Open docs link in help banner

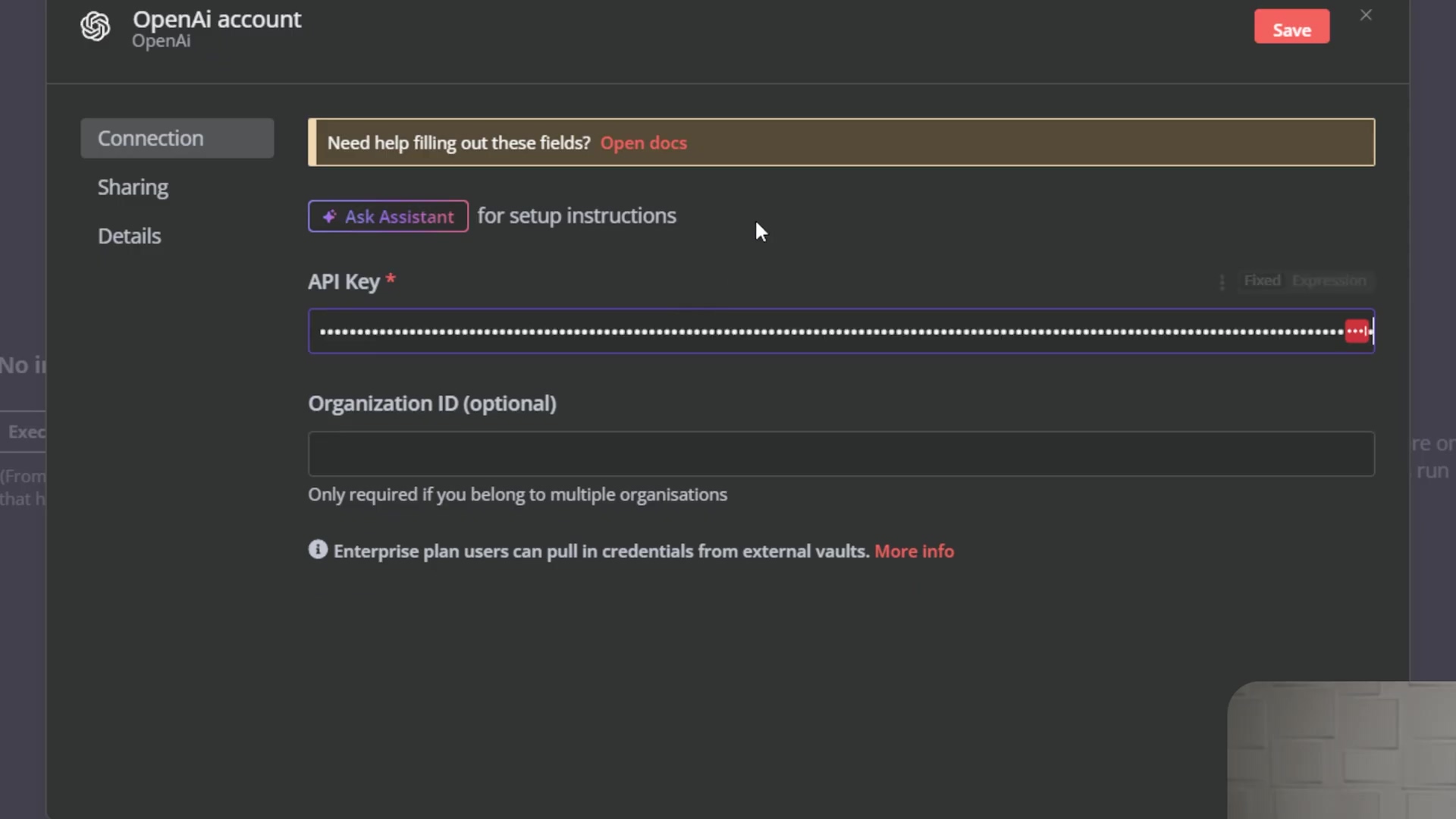tap(643, 143)
